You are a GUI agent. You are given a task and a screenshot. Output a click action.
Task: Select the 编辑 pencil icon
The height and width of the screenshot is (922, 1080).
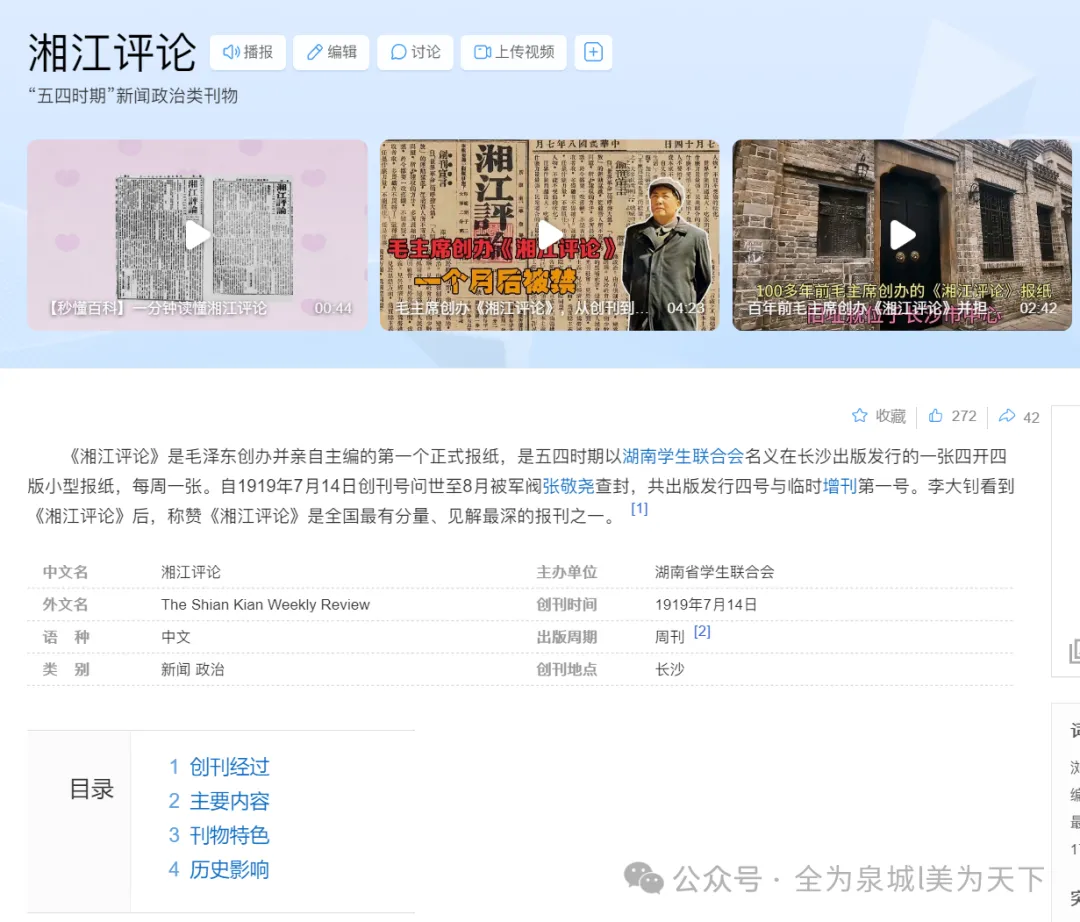(x=315, y=52)
